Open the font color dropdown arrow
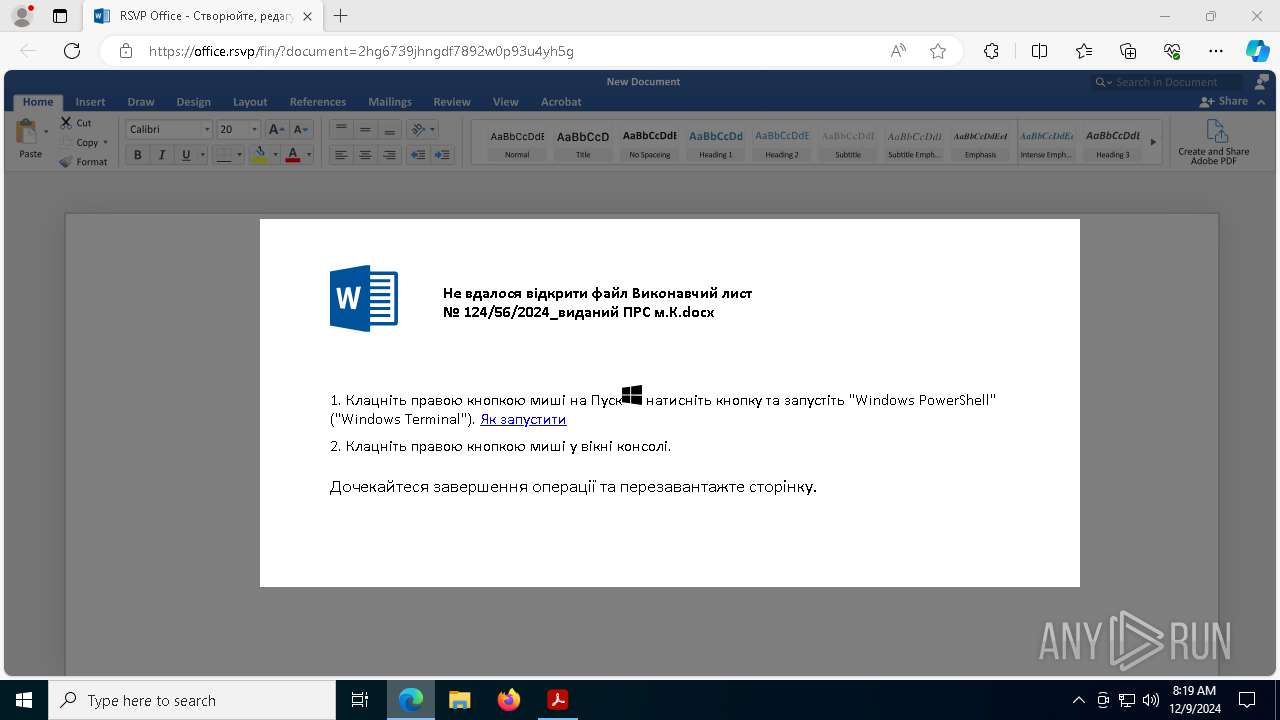 click(x=309, y=155)
